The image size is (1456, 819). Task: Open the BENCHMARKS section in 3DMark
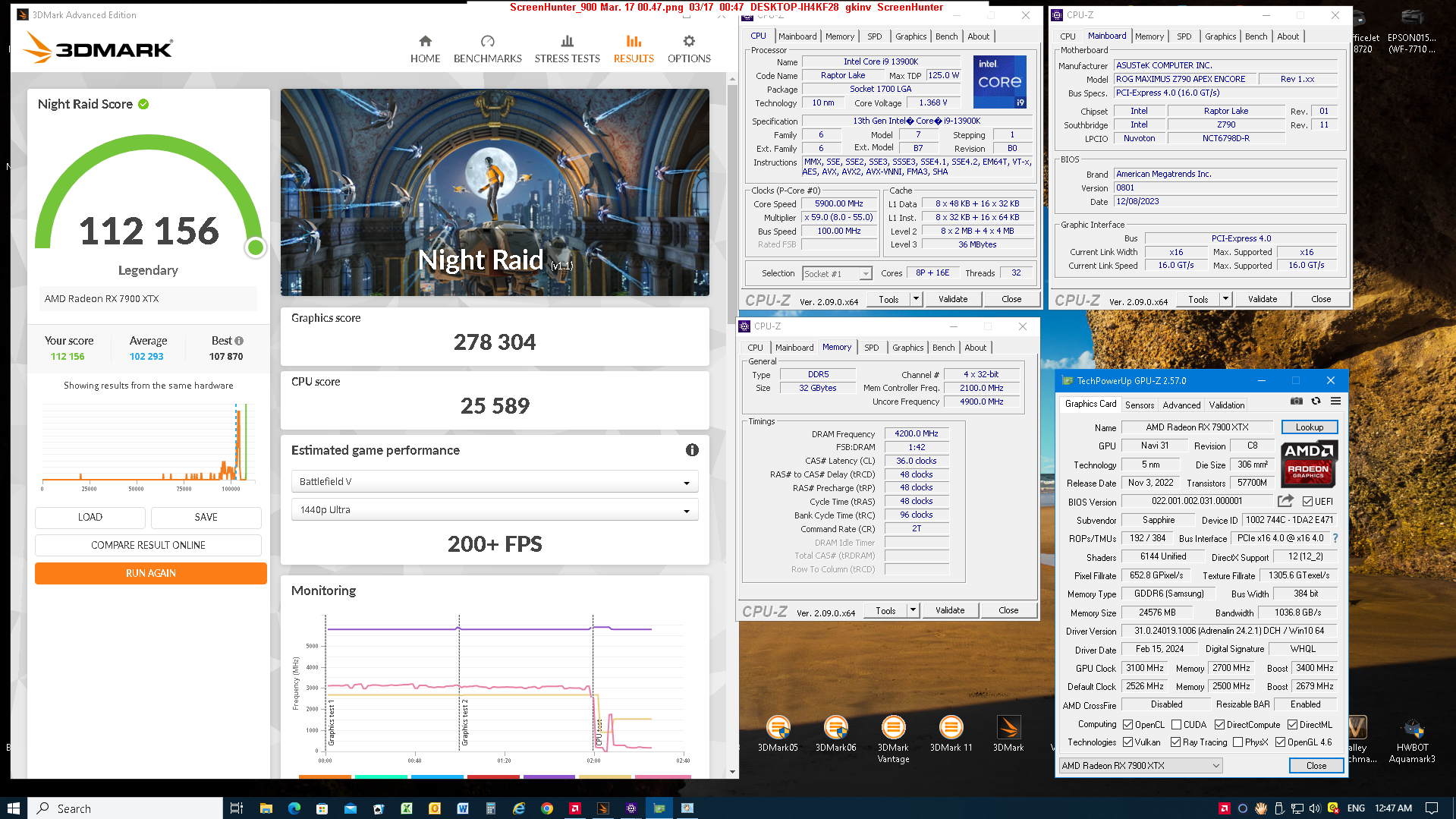click(487, 49)
